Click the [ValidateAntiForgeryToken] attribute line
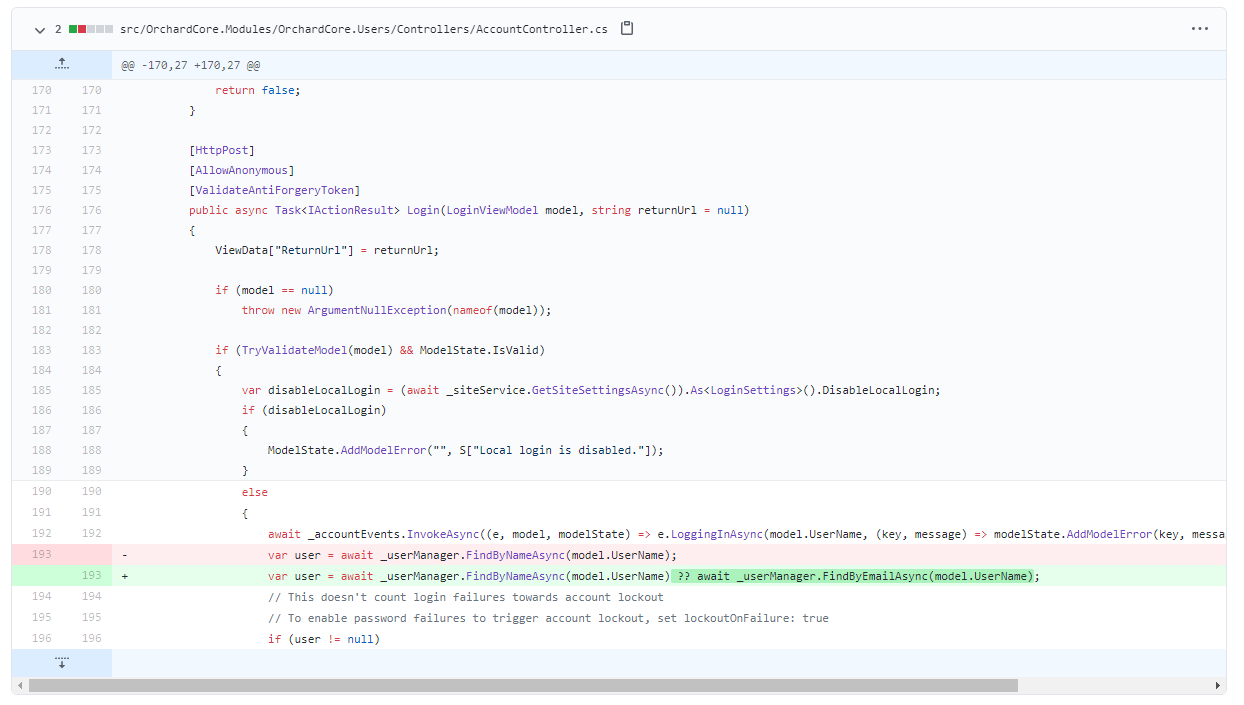 point(274,190)
